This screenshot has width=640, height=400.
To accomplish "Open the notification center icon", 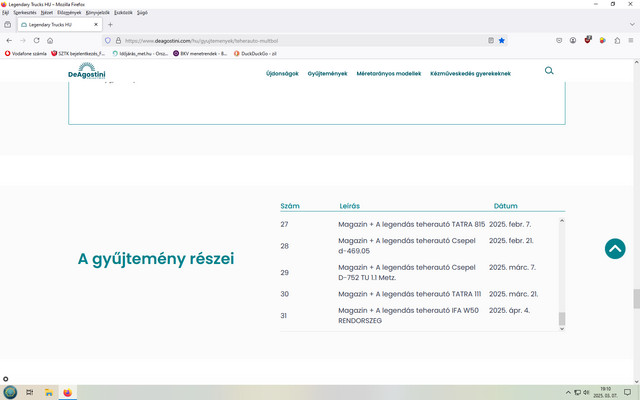I will (x=627, y=392).
